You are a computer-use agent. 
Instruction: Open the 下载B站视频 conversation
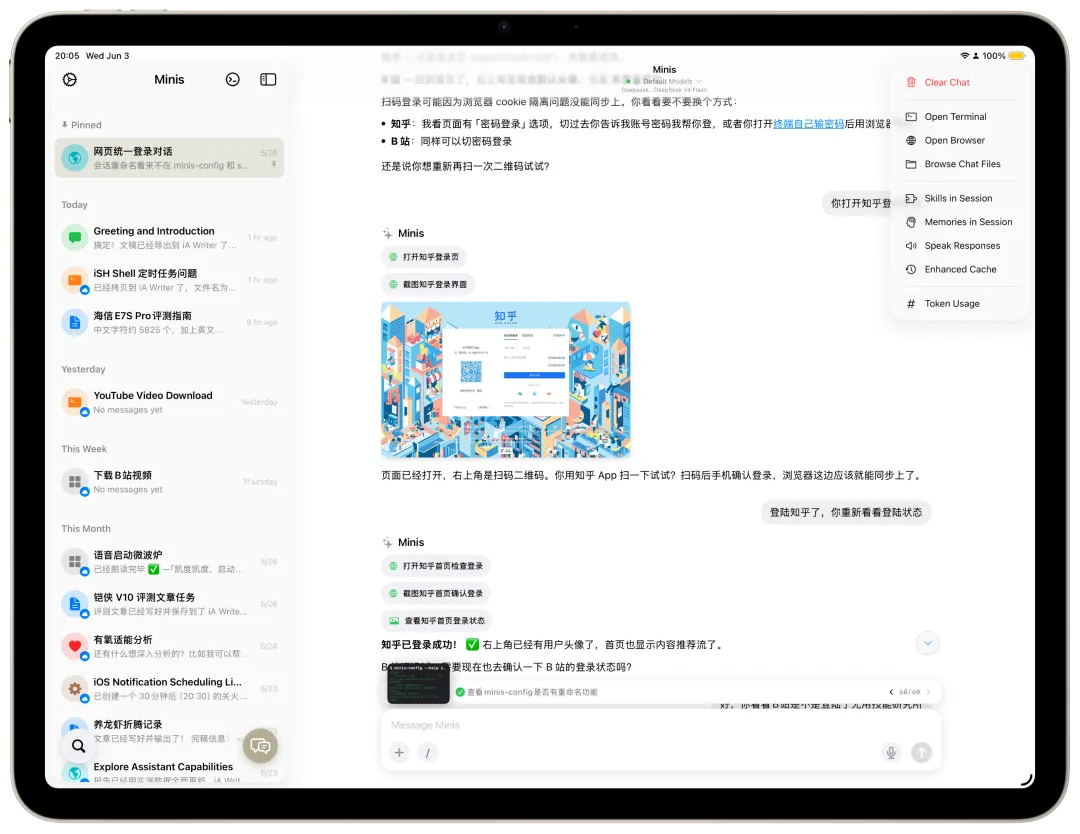(x=169, y=482)
